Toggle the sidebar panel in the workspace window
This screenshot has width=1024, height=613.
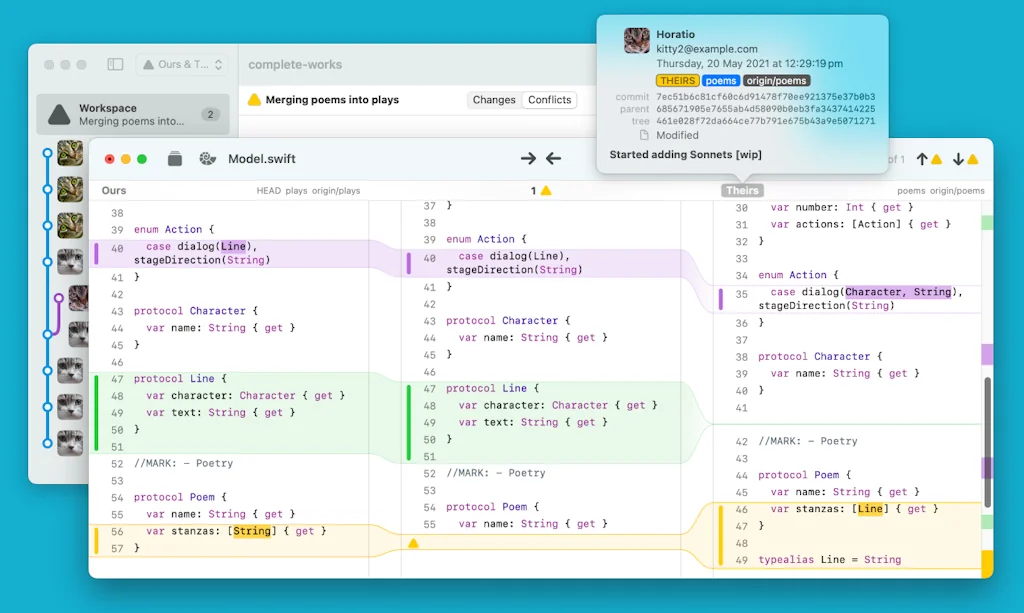113,63
